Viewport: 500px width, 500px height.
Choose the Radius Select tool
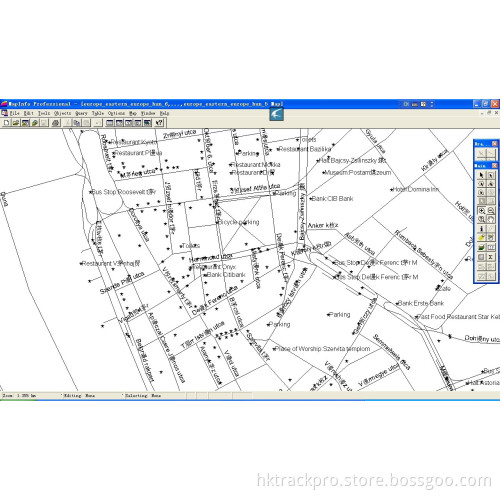click(x=481, y=184)
